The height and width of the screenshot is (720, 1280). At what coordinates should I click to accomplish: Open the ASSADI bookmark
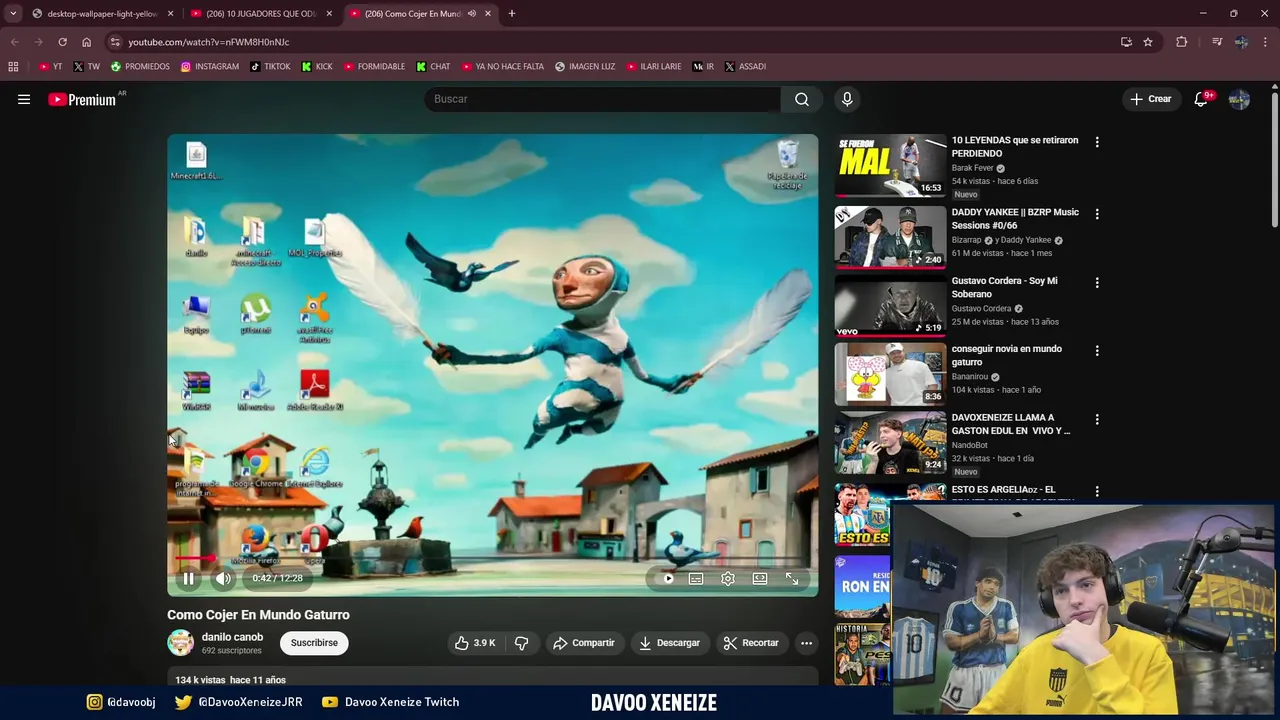(745, 67)
